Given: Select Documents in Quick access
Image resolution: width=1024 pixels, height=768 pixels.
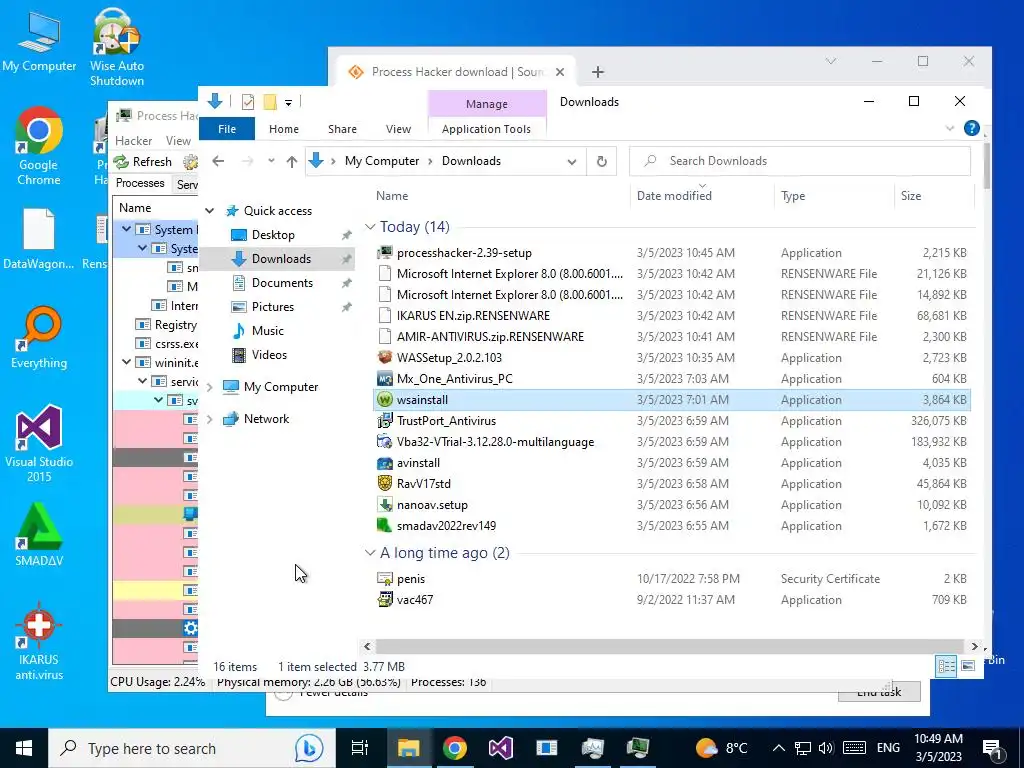Looking at the screenshot, I should [281, 283].
